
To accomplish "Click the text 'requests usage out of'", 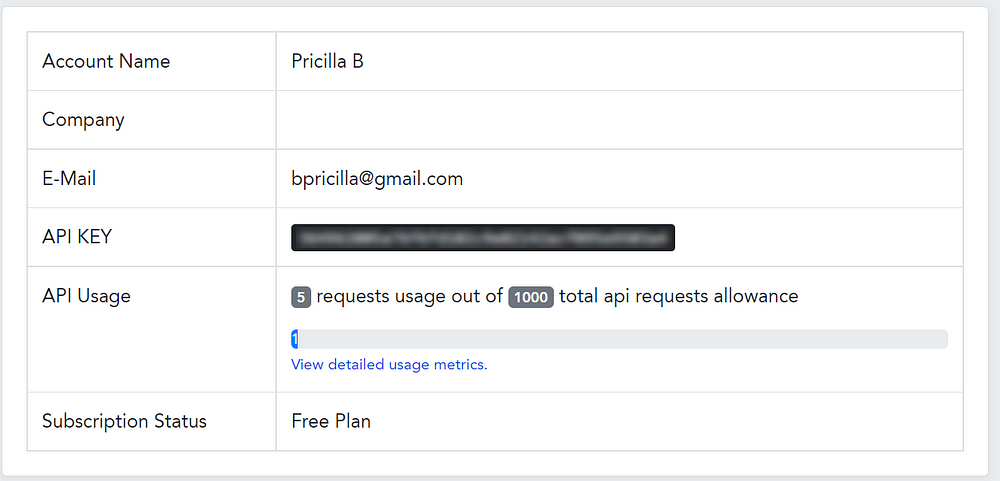I will (x=409, y=296).
